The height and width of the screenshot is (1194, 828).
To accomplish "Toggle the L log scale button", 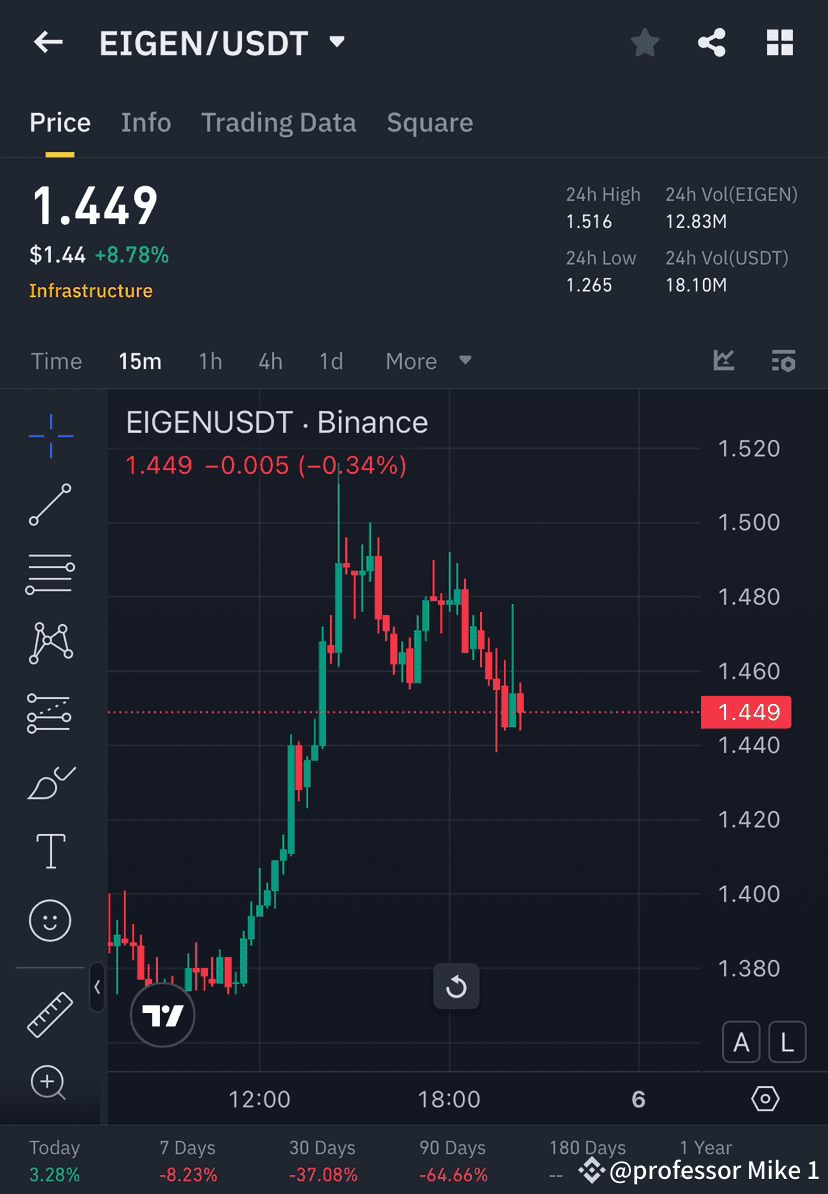I will click(787, 1041).
